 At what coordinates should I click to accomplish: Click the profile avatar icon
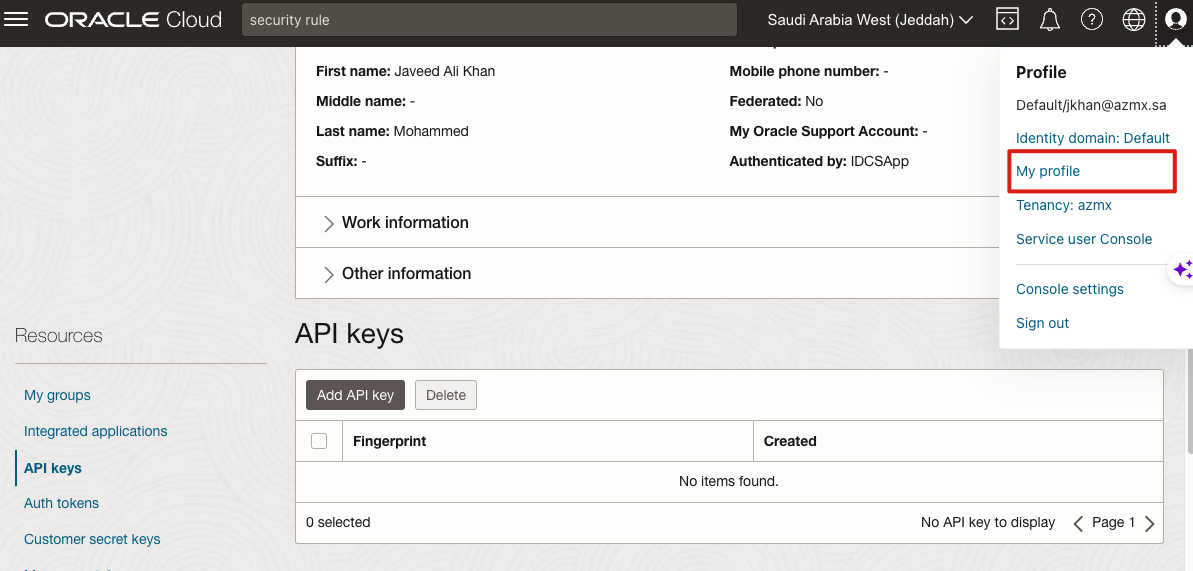(x=1175, y=20)
